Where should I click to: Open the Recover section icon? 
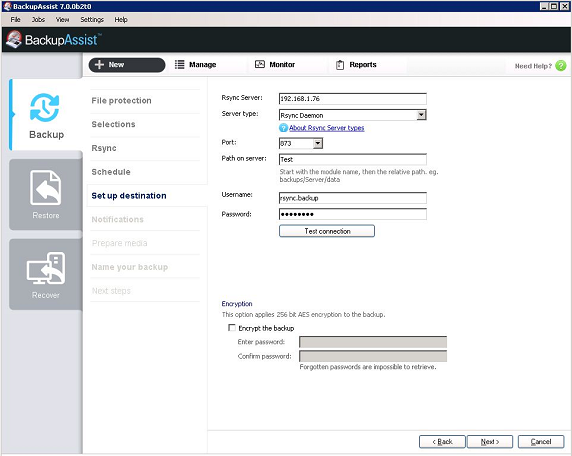pos(46,268)
